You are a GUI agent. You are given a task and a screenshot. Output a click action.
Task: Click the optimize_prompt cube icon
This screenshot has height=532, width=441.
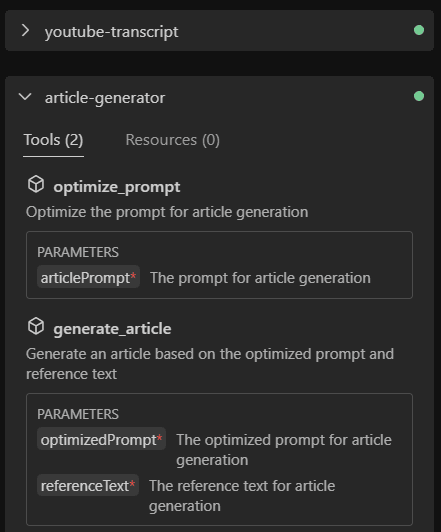tap(36, 184)
